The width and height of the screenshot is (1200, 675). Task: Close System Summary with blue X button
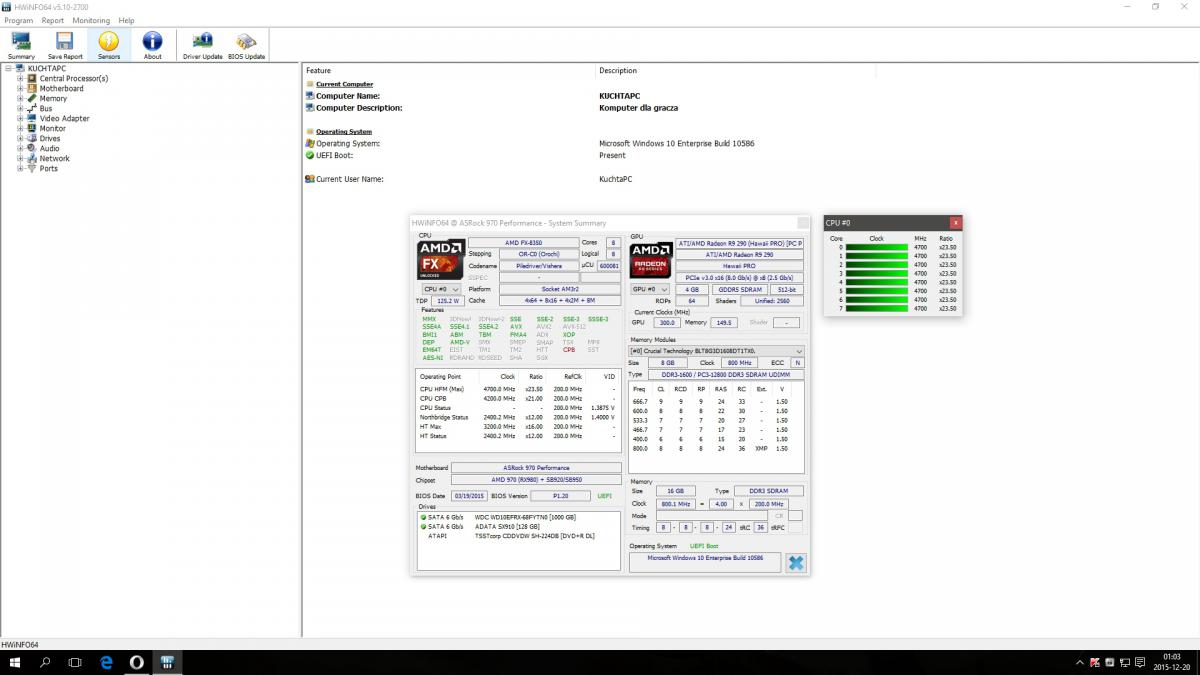(x=795, y=563)
